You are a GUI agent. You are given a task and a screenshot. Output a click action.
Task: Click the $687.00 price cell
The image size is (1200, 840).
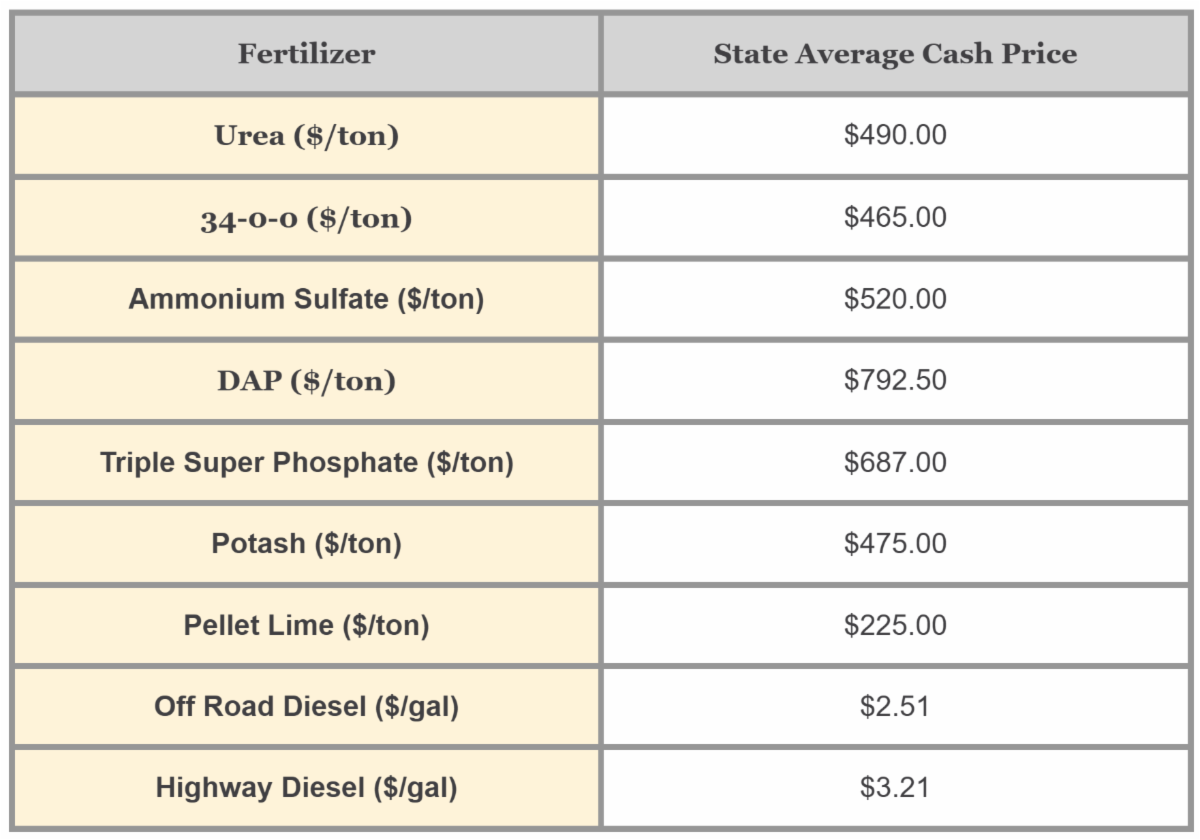tap(895, 462)
